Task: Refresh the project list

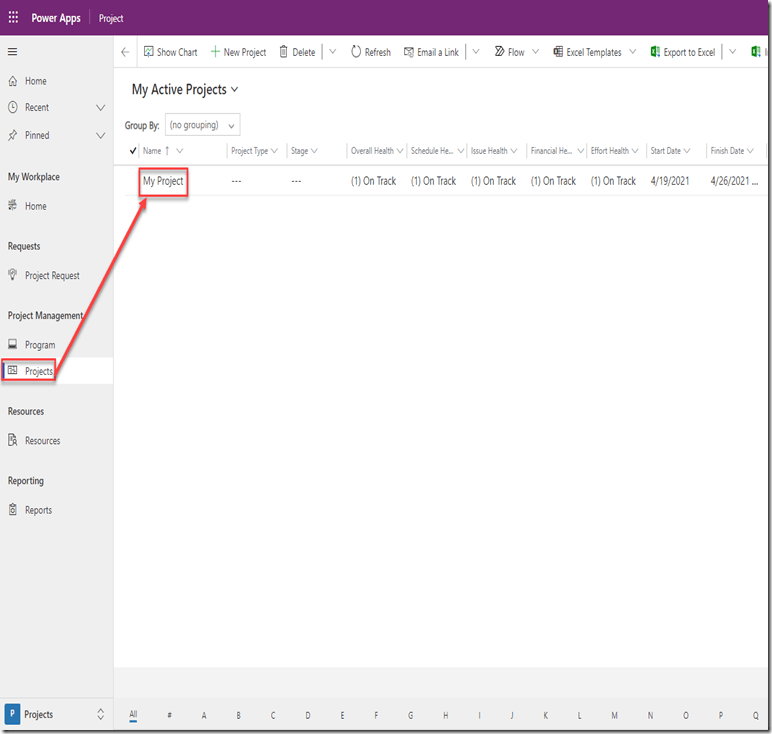Action: tap(370, 52)
